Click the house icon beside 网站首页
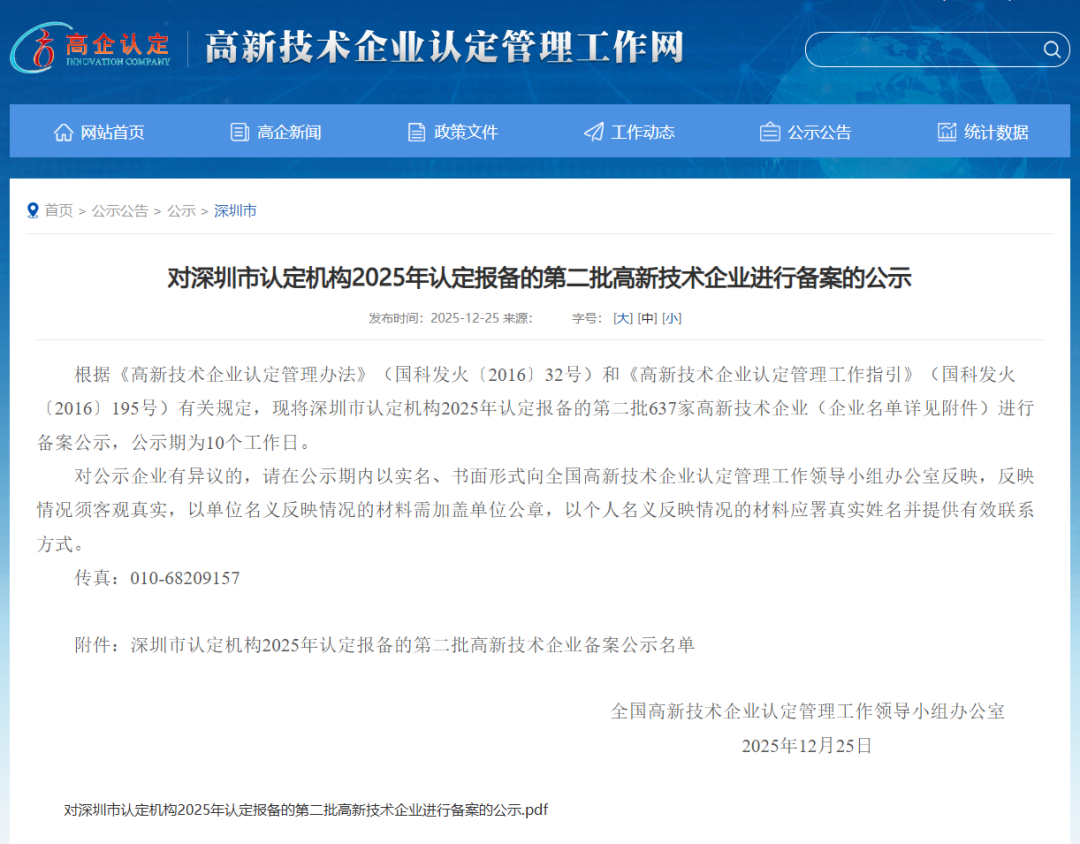The width and height of the screenshot is (1080, 844). pos(64,132)
